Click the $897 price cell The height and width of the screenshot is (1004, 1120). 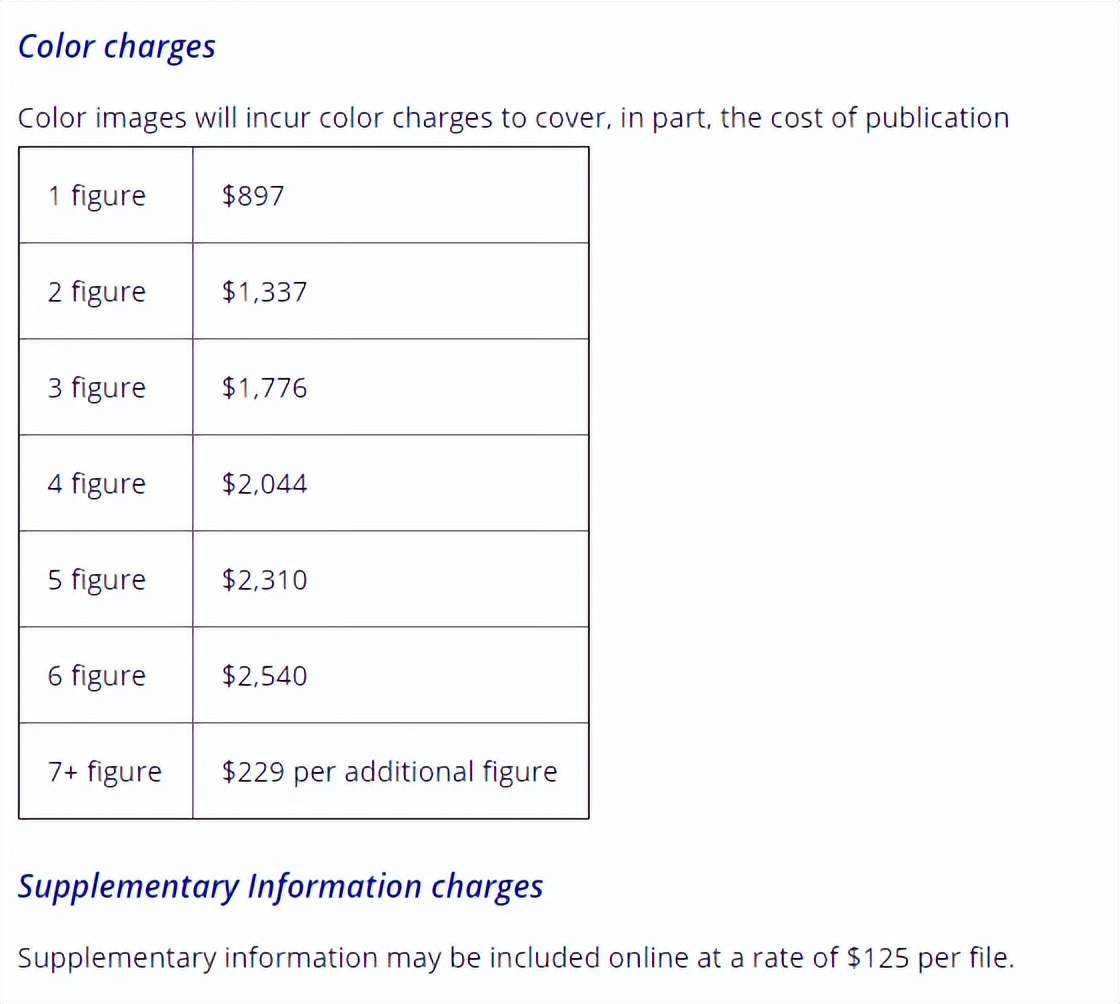[x=253, y=195]
